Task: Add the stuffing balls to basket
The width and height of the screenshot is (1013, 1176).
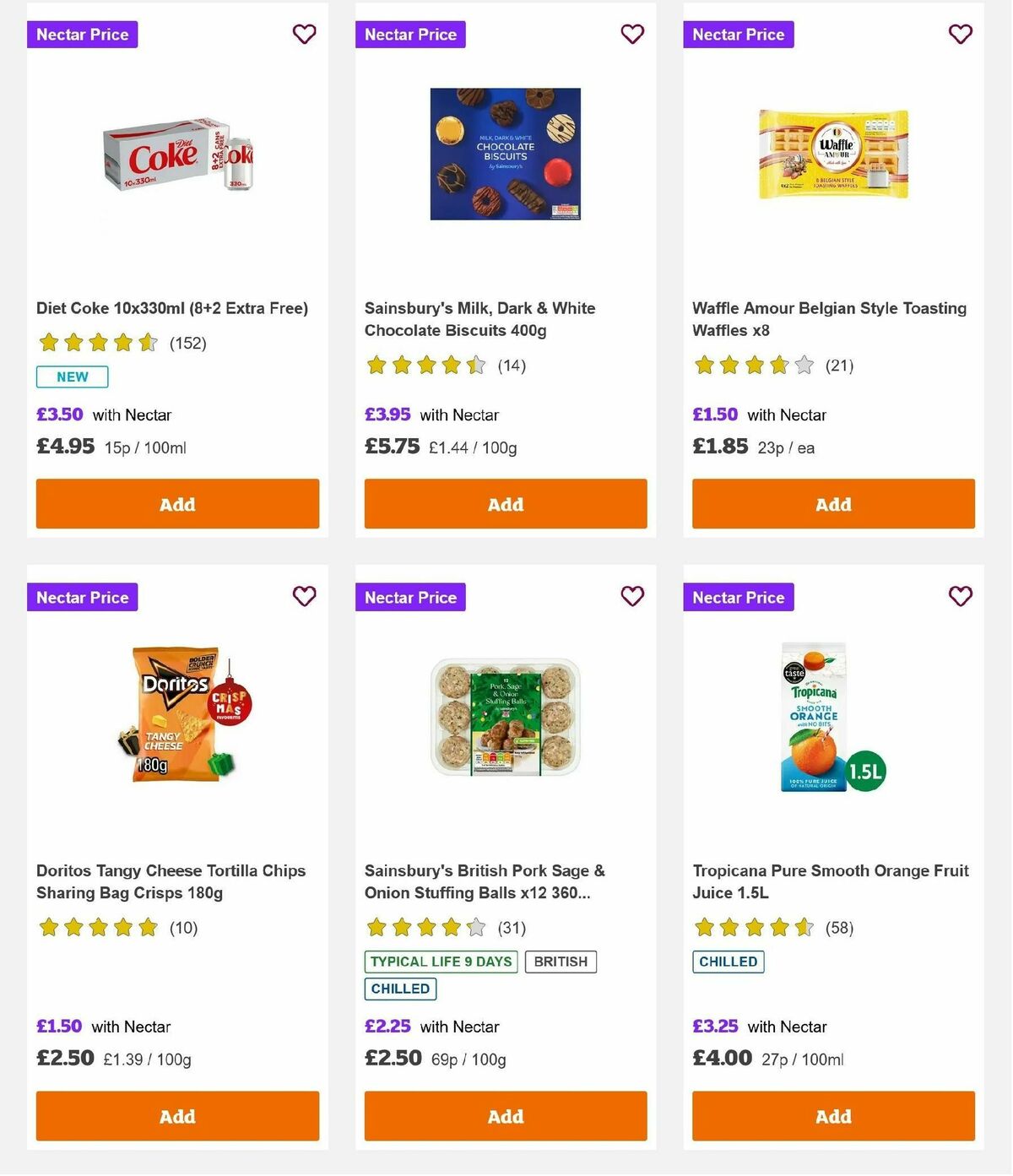Action: pos(505,1115)
